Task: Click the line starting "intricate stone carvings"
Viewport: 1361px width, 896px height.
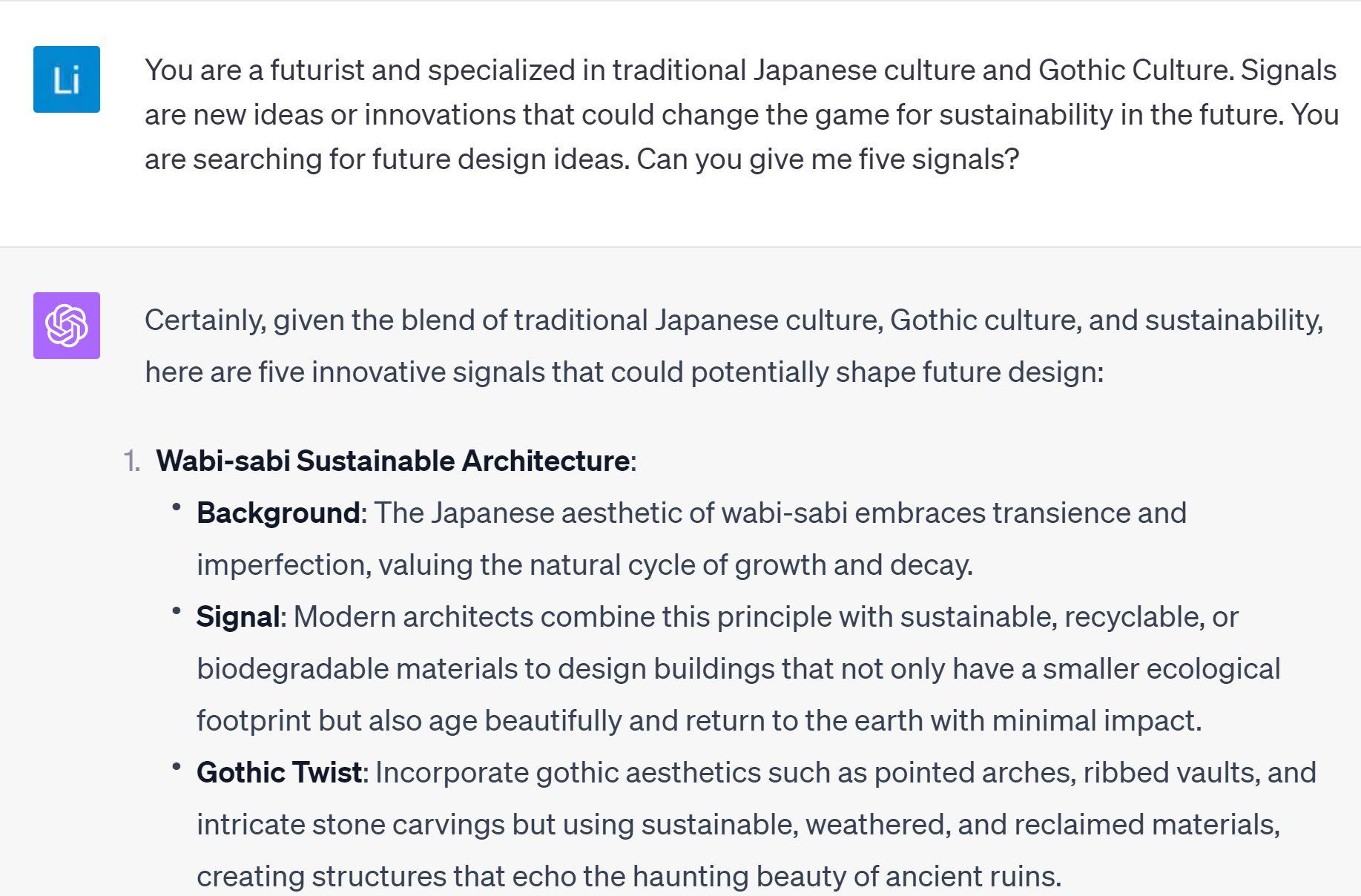Action: [x=738, y=824]
